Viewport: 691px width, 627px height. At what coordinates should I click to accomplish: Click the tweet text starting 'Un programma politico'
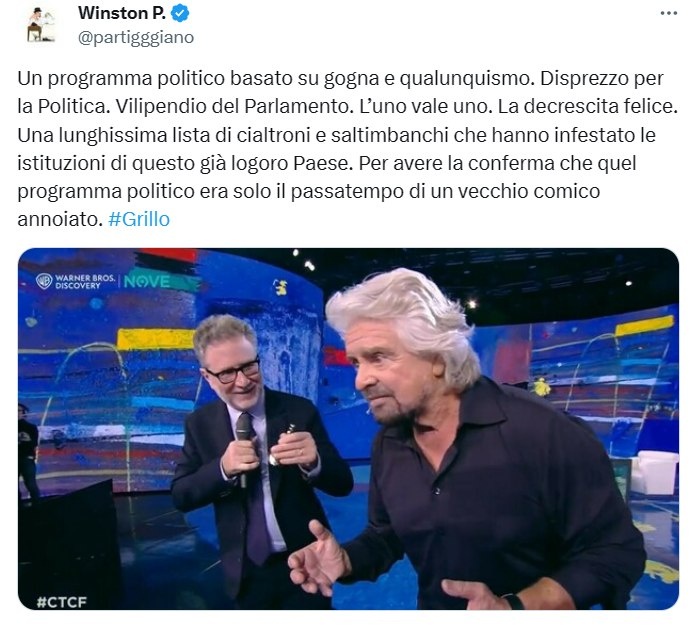[x=347, y=148]
